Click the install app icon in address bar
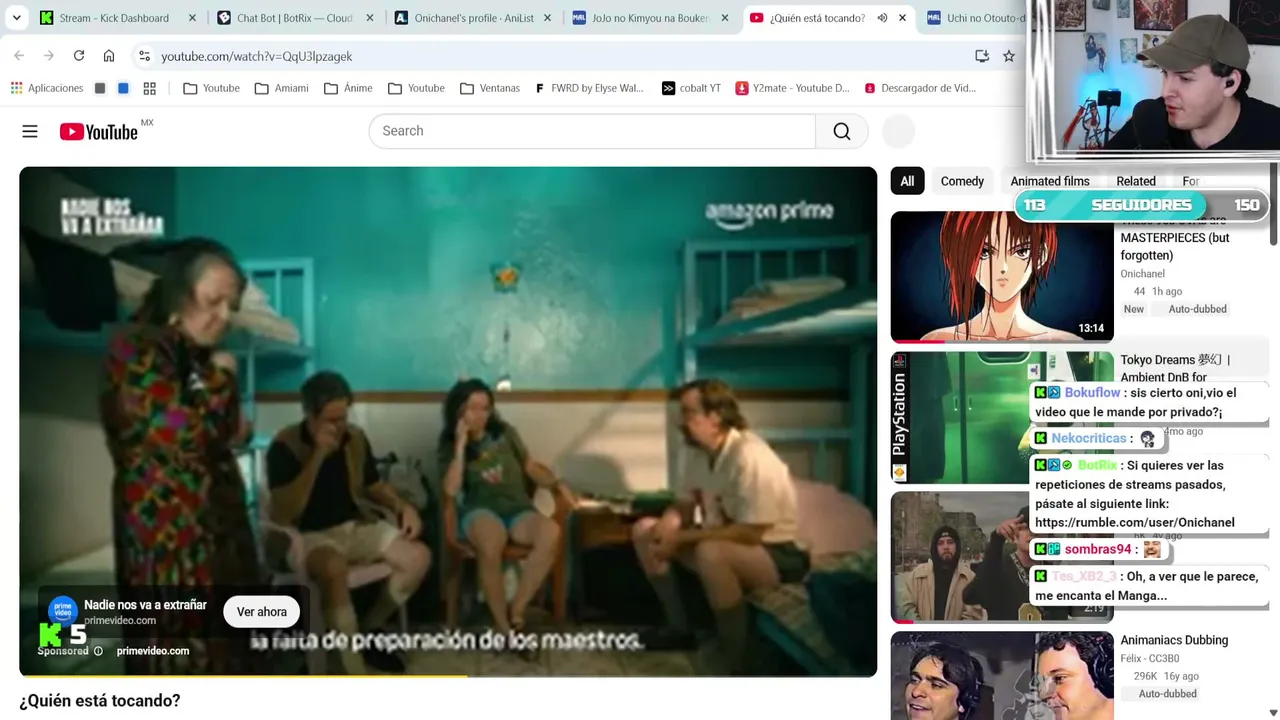The width and height of the screenshot is (1280, 720). (x=982, y=56)
